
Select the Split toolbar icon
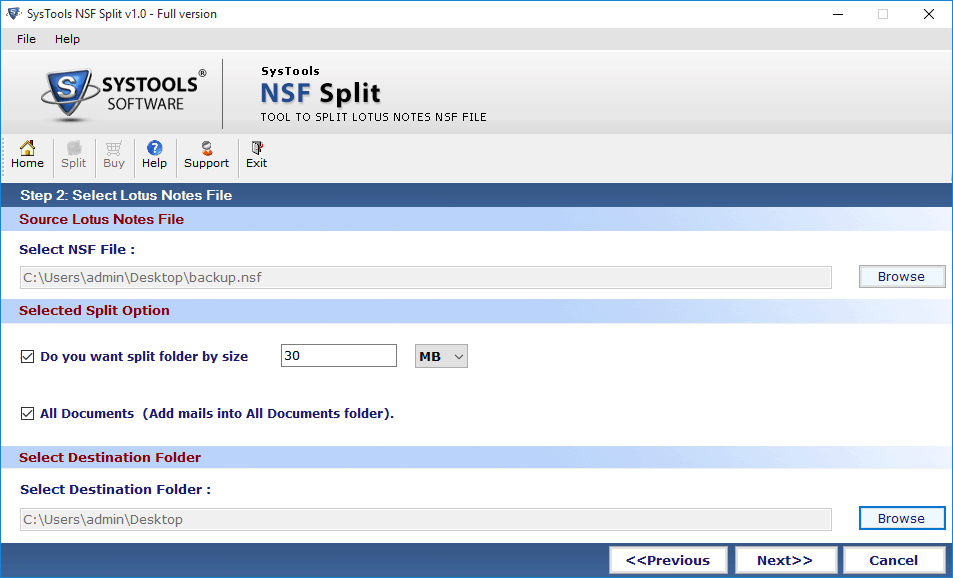pos(74,156)
